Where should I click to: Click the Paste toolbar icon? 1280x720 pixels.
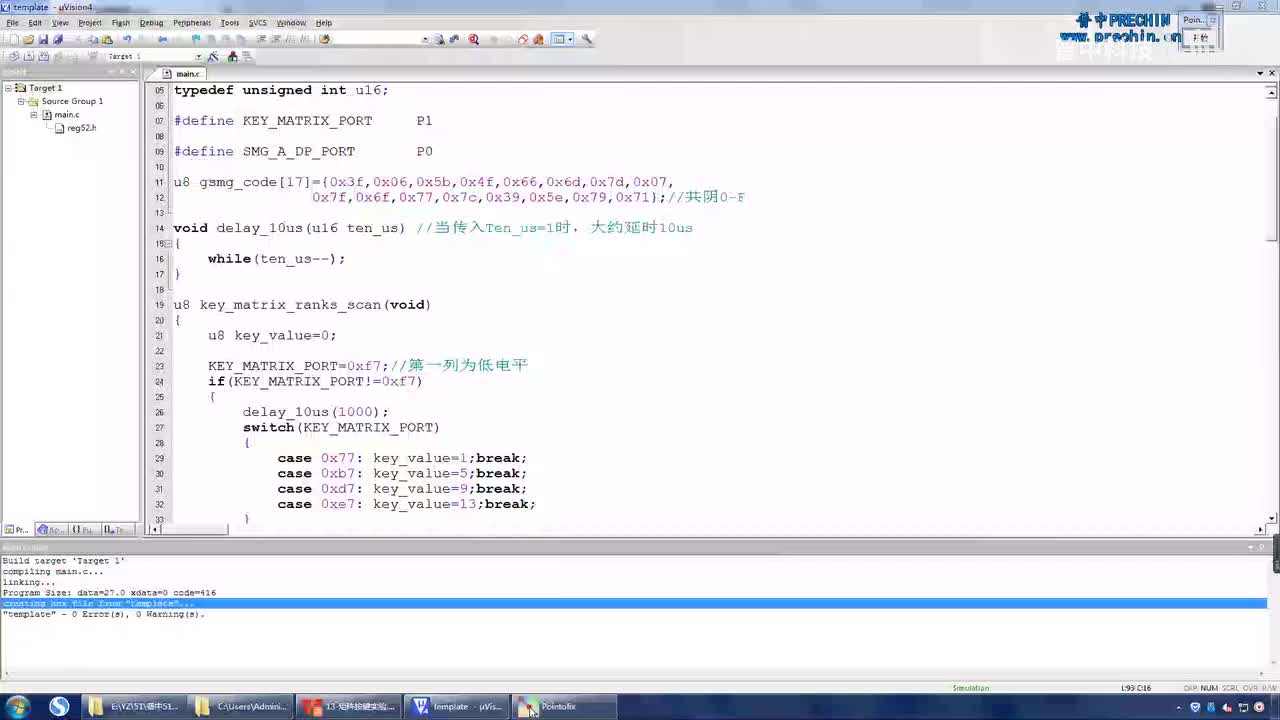coord(107,40)
